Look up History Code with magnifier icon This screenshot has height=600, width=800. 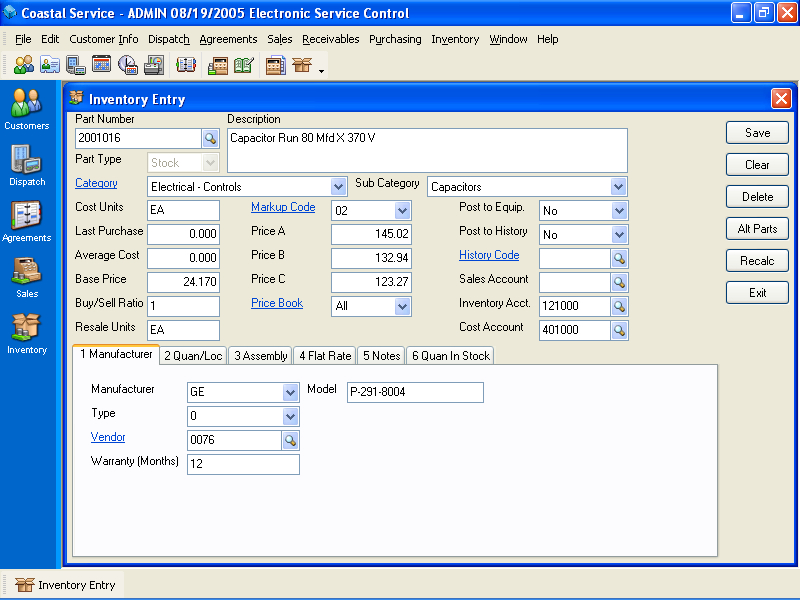(619, 259)
